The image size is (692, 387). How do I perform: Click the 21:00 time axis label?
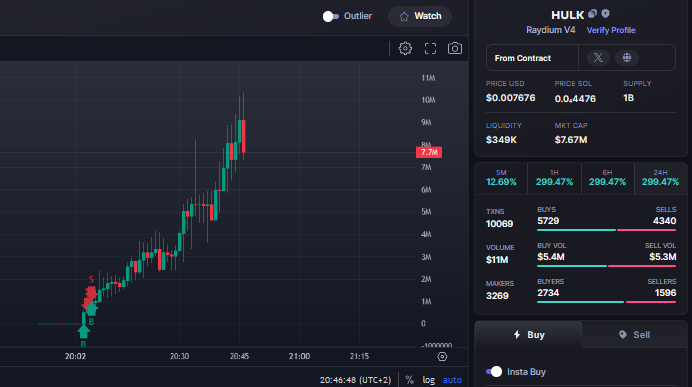point(299,356)
